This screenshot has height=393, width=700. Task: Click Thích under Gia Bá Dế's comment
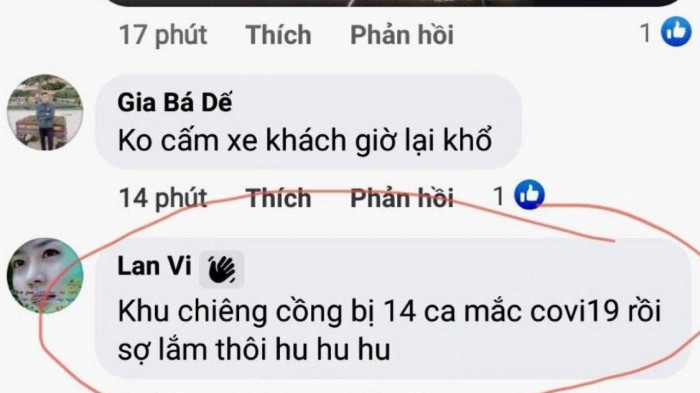(278, 198)
